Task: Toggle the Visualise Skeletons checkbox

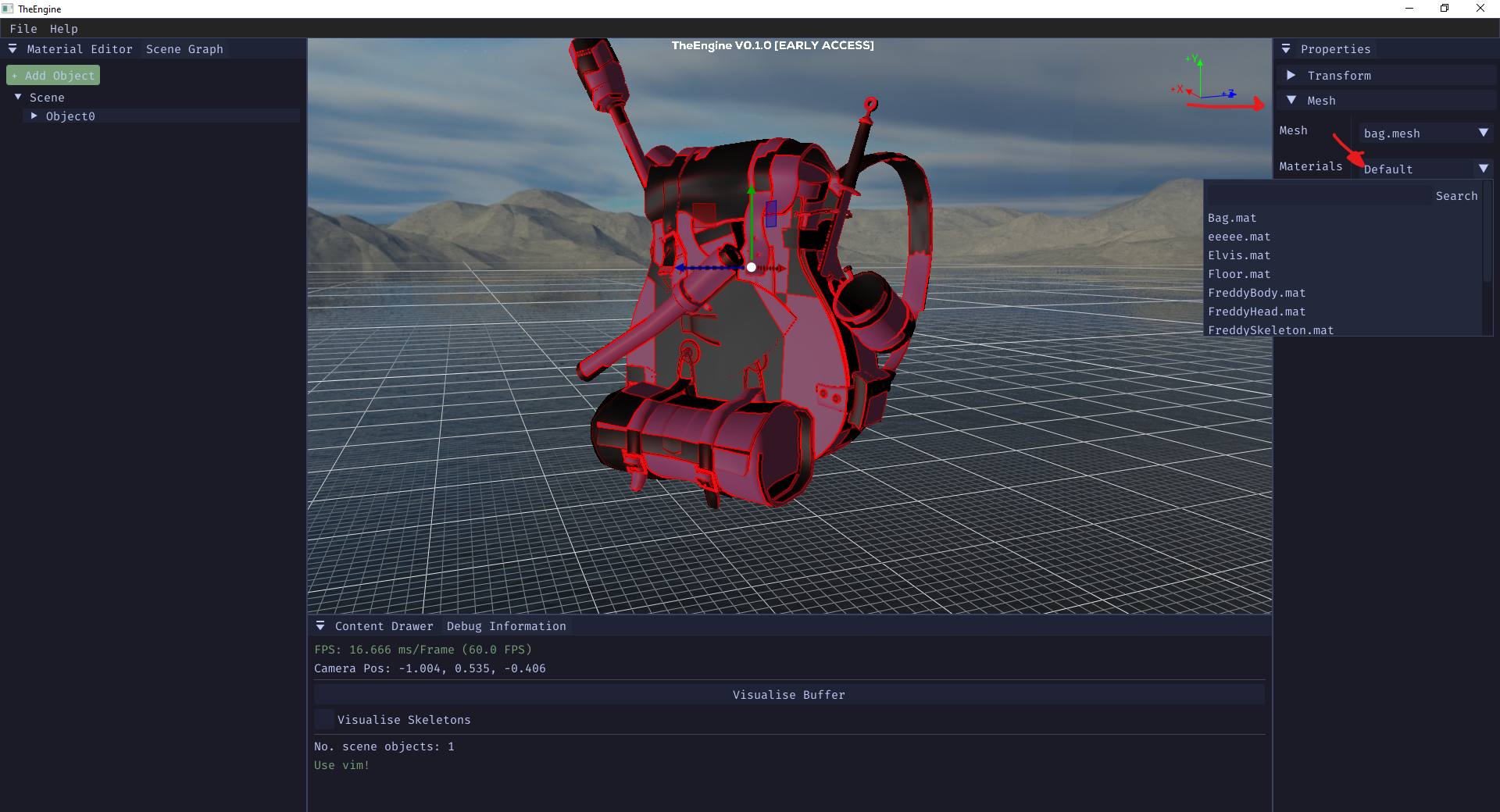Action: [324, 719]
